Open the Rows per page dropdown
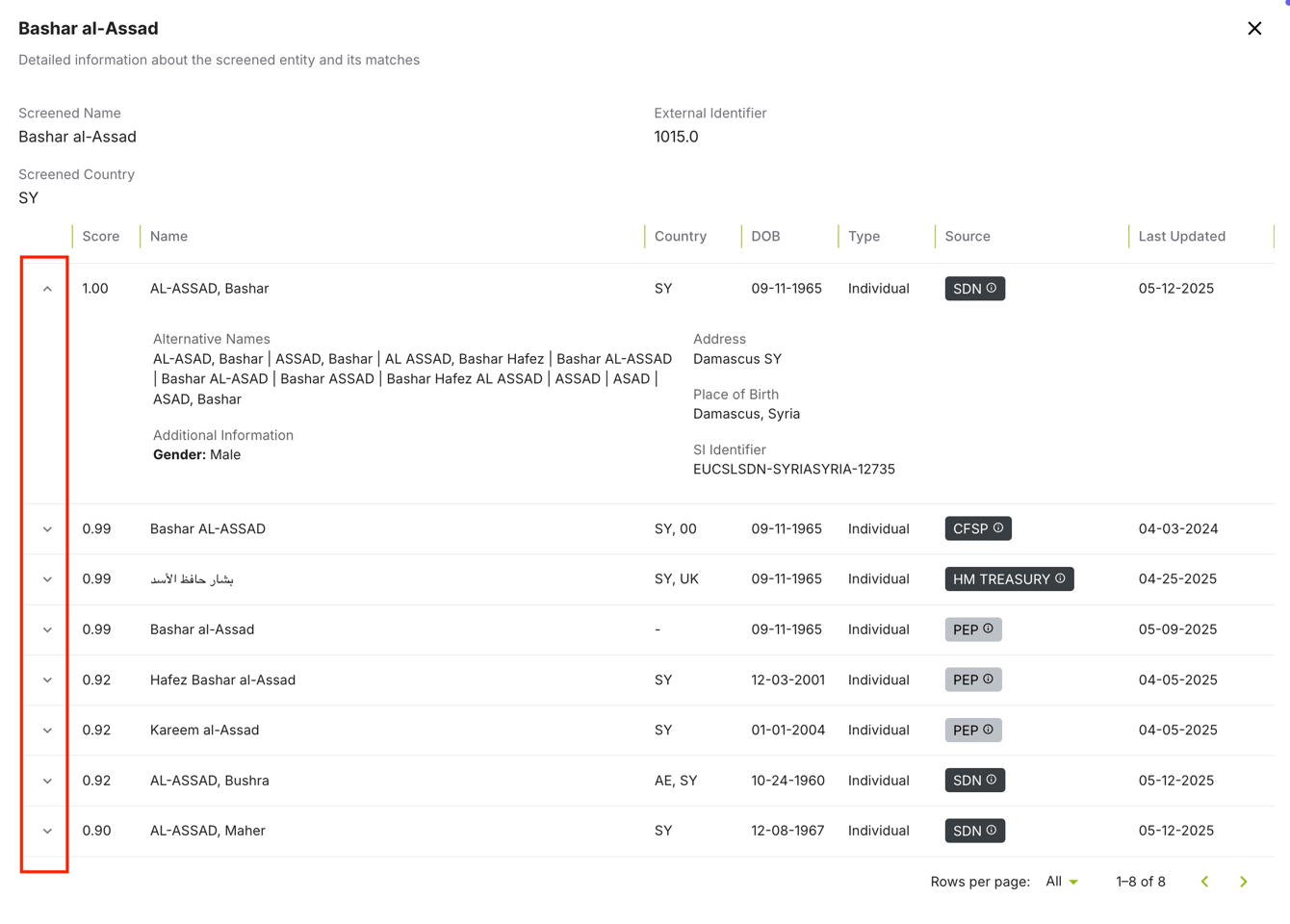The width and height of the screenshot is (1290, 924). [x=1062, y=882]
